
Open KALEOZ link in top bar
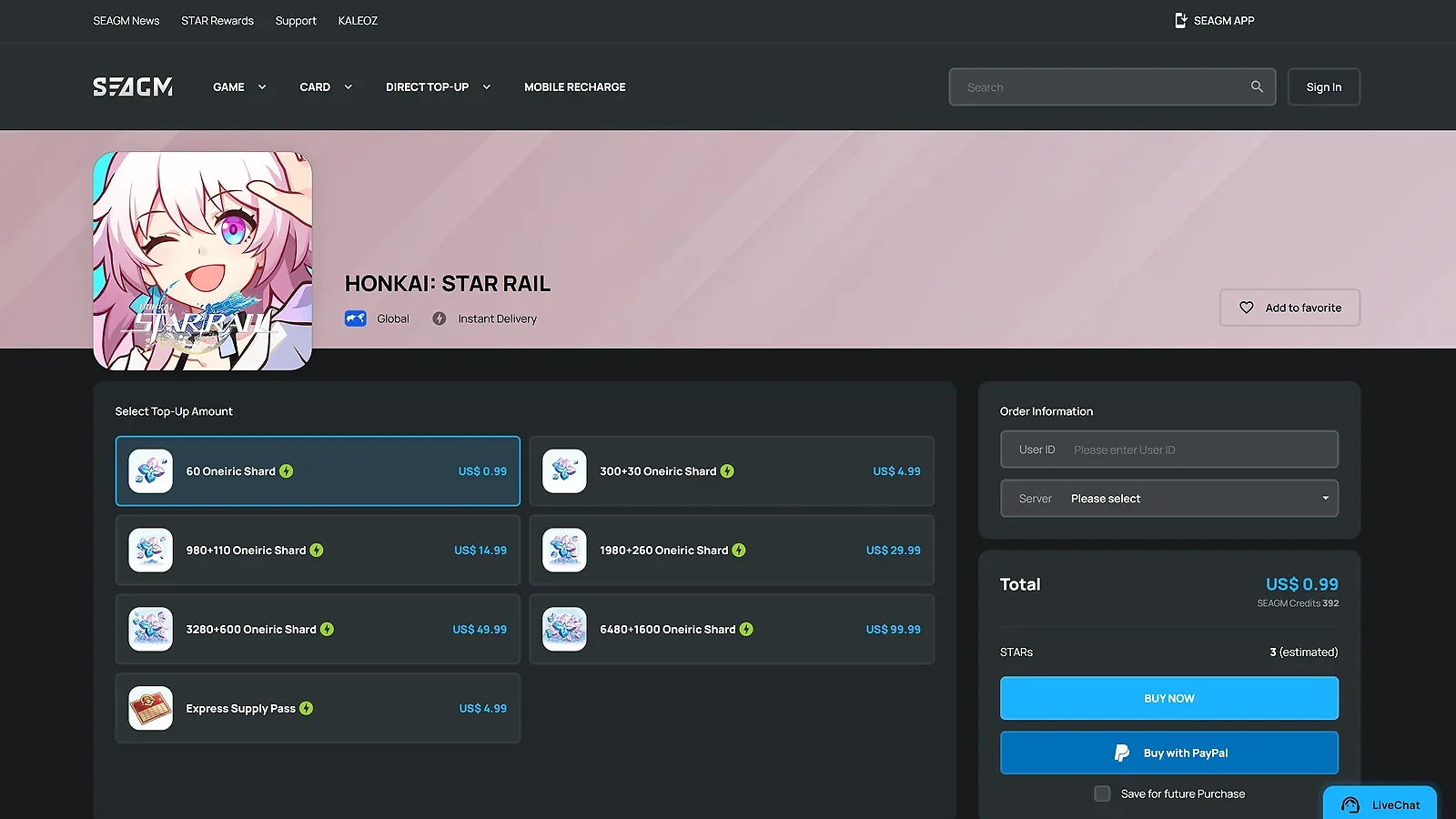[x=358, y=21]
